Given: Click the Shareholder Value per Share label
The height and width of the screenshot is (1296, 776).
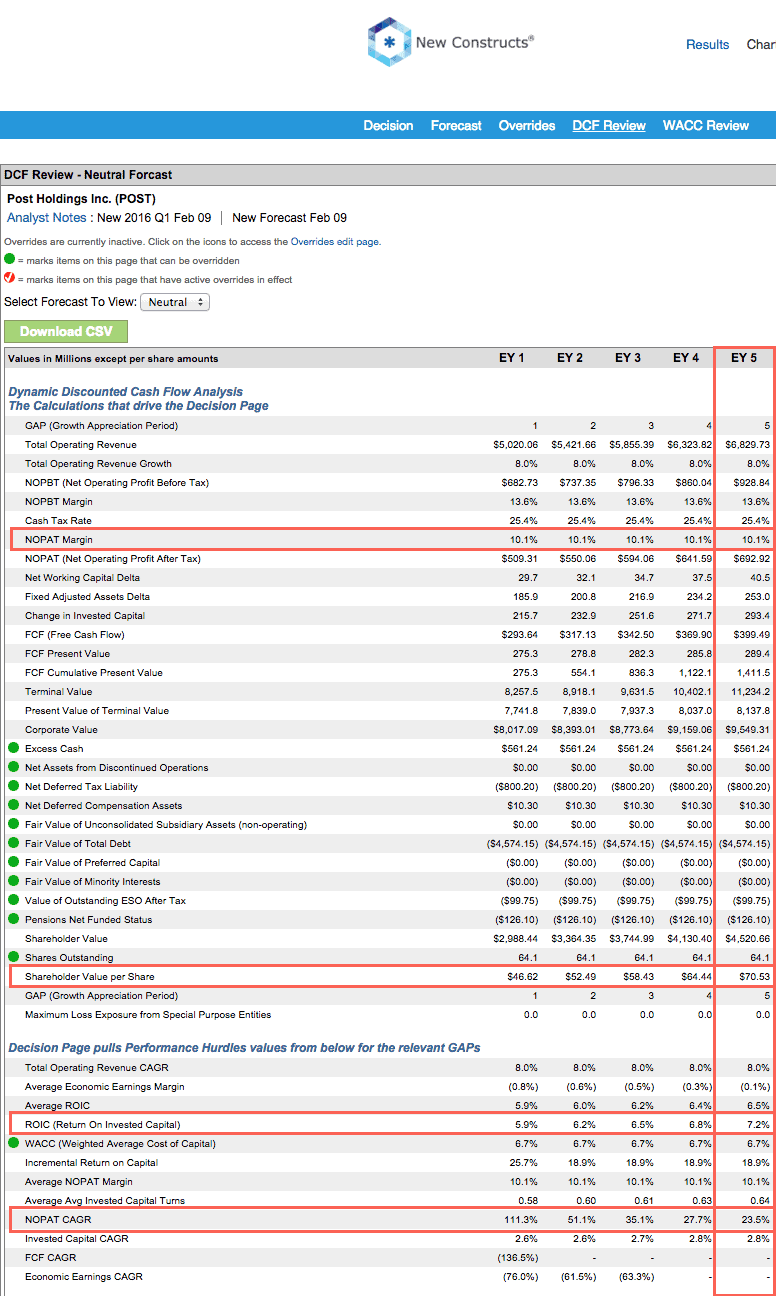Looking at the screenshot, I should 90,976.
